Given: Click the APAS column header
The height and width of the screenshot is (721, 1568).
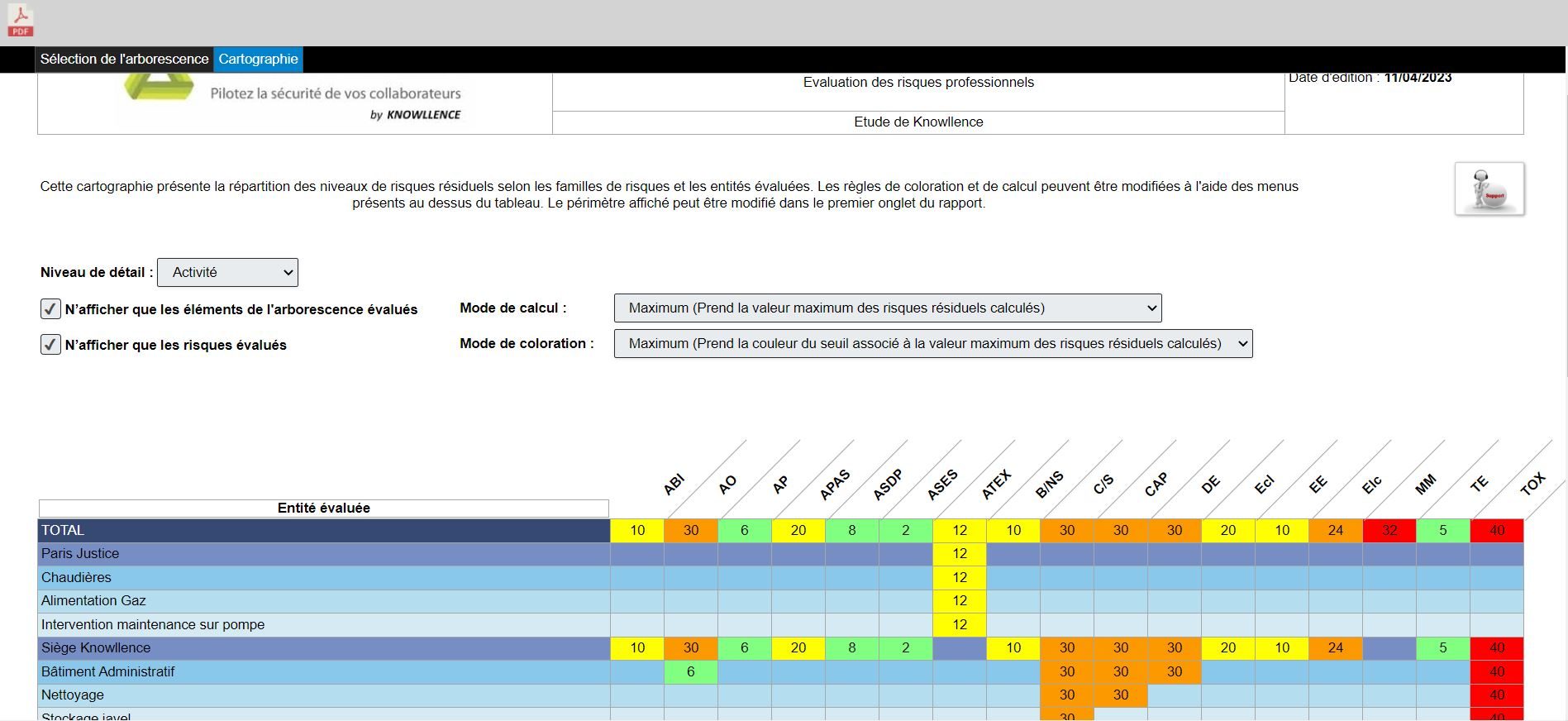Looking at the screenshot, I should pos(835,485).
